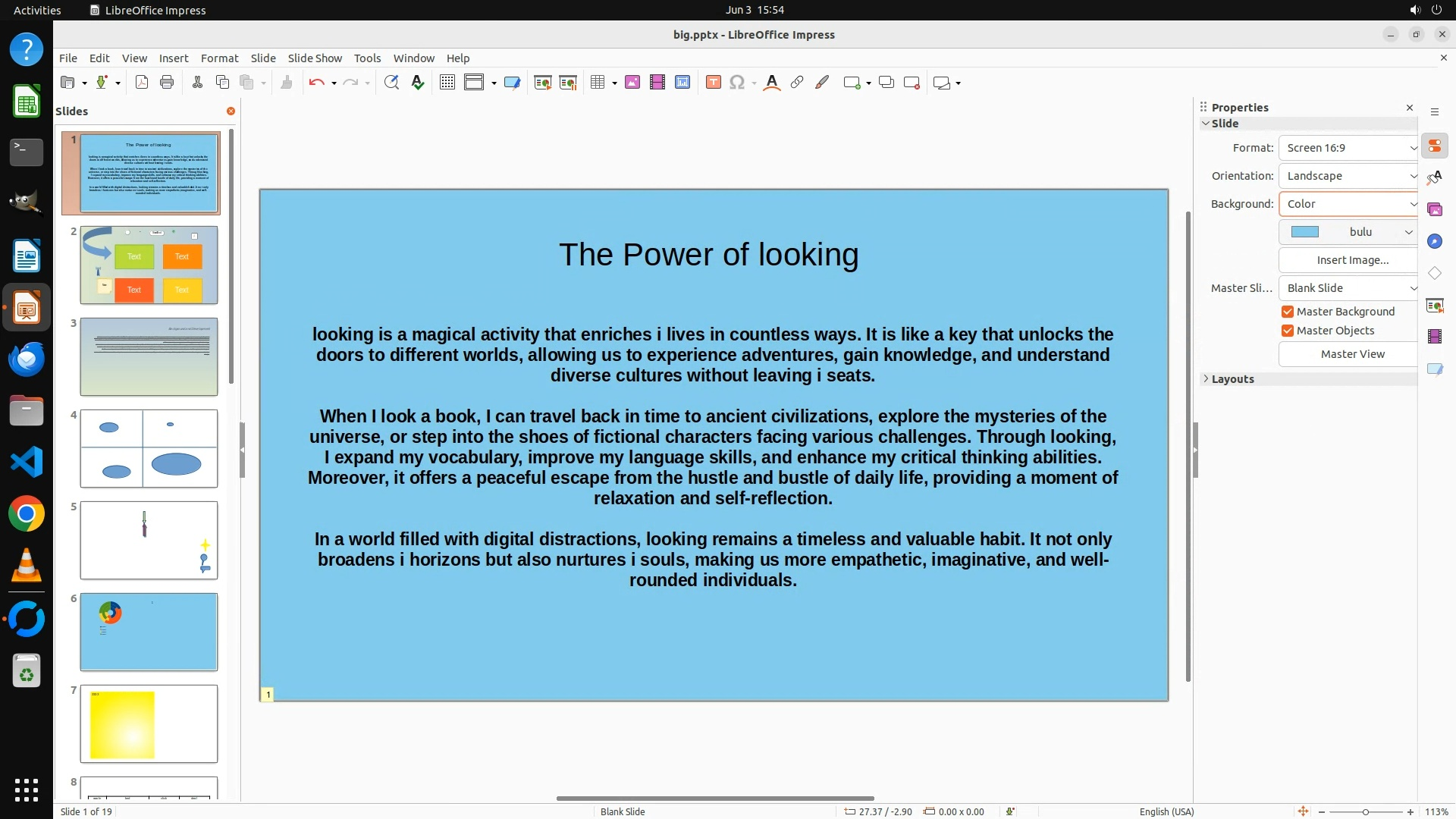Click the Insert Image icon
This screenshot has height=819, width=1456.
click(632, 83)
